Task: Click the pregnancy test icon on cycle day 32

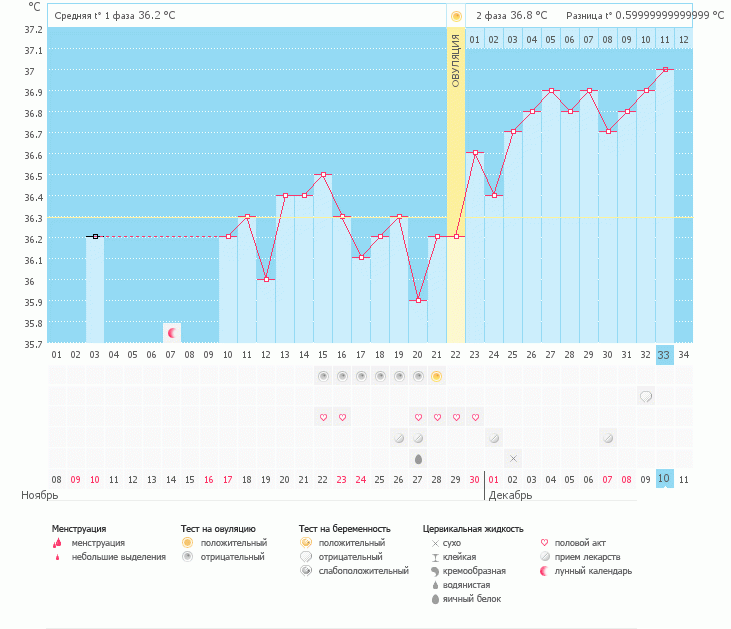Action: click(646, 396)
